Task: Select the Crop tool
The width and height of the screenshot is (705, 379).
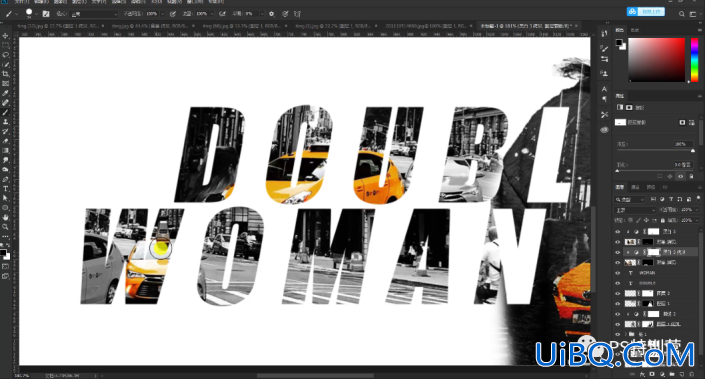Action: pyautogui.click(x=5, y=74)
